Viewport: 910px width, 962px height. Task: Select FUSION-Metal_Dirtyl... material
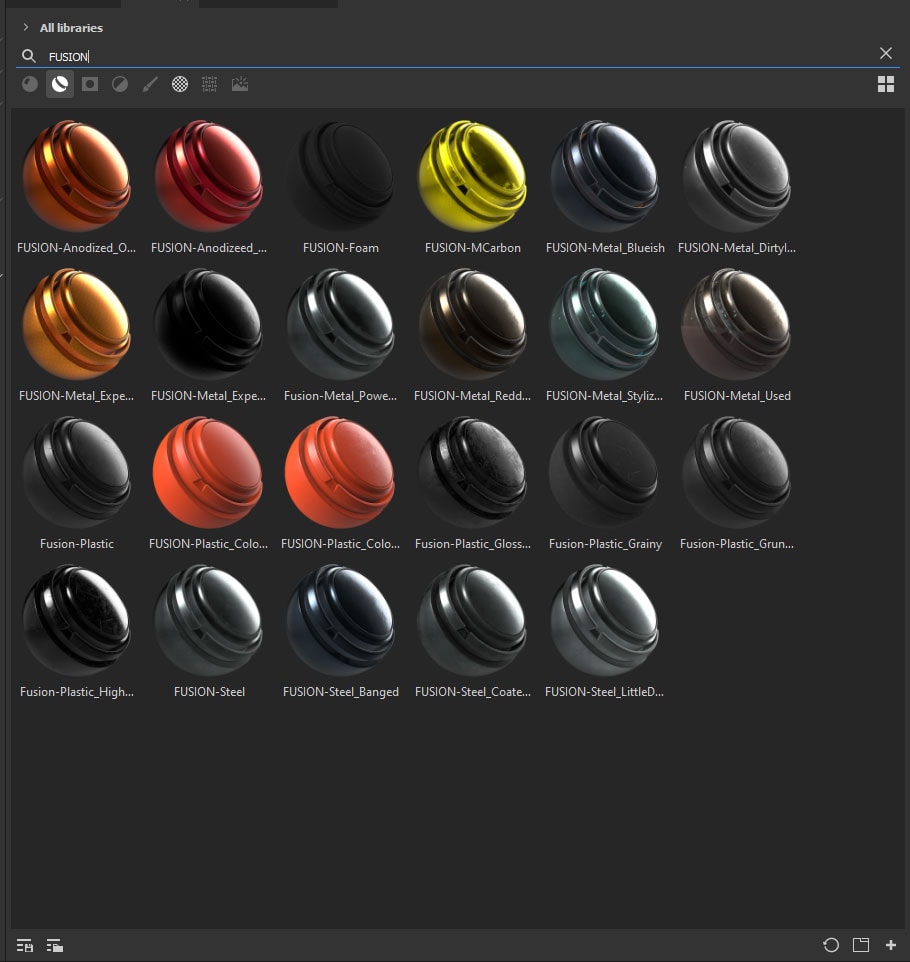[x=737, y=187]
